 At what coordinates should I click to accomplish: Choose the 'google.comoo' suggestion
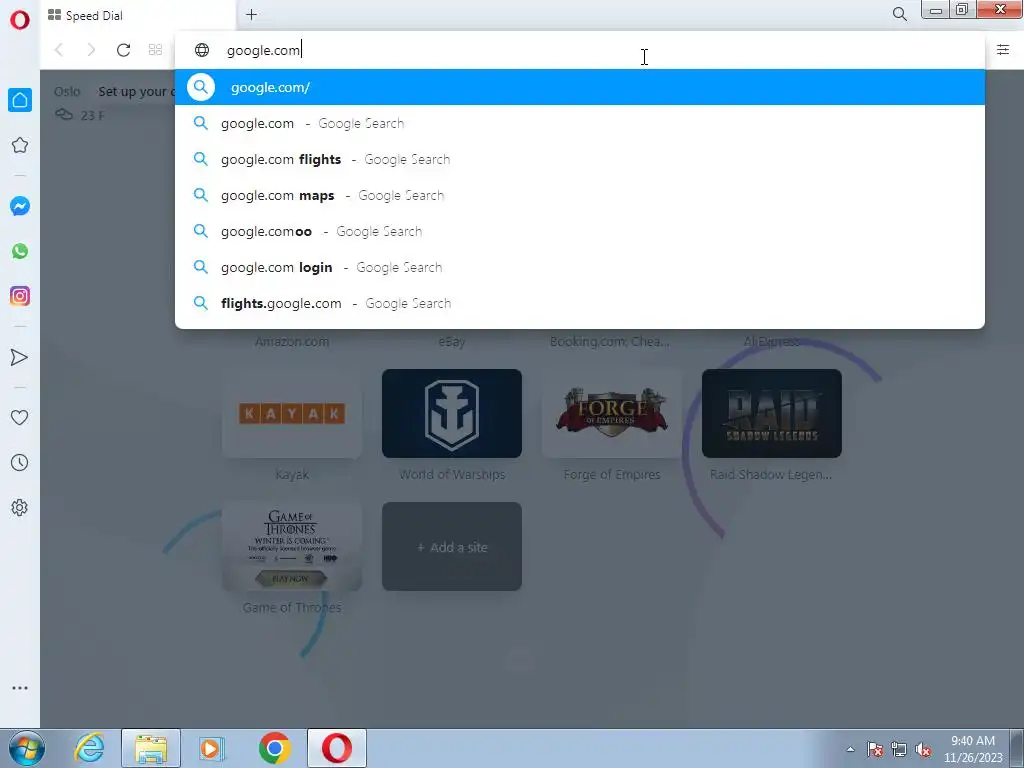tap(580, 231)
